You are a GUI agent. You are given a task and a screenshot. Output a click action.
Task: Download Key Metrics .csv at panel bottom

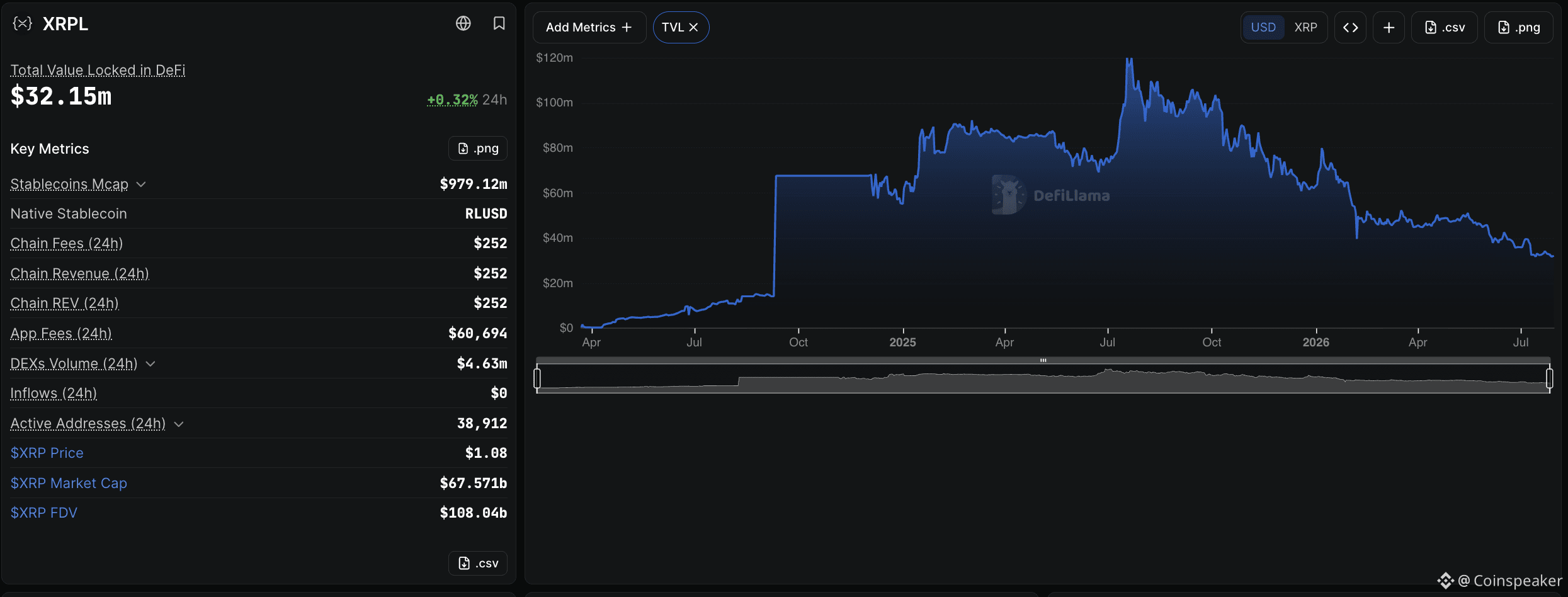pyautogui.click(x=478, y=563)
